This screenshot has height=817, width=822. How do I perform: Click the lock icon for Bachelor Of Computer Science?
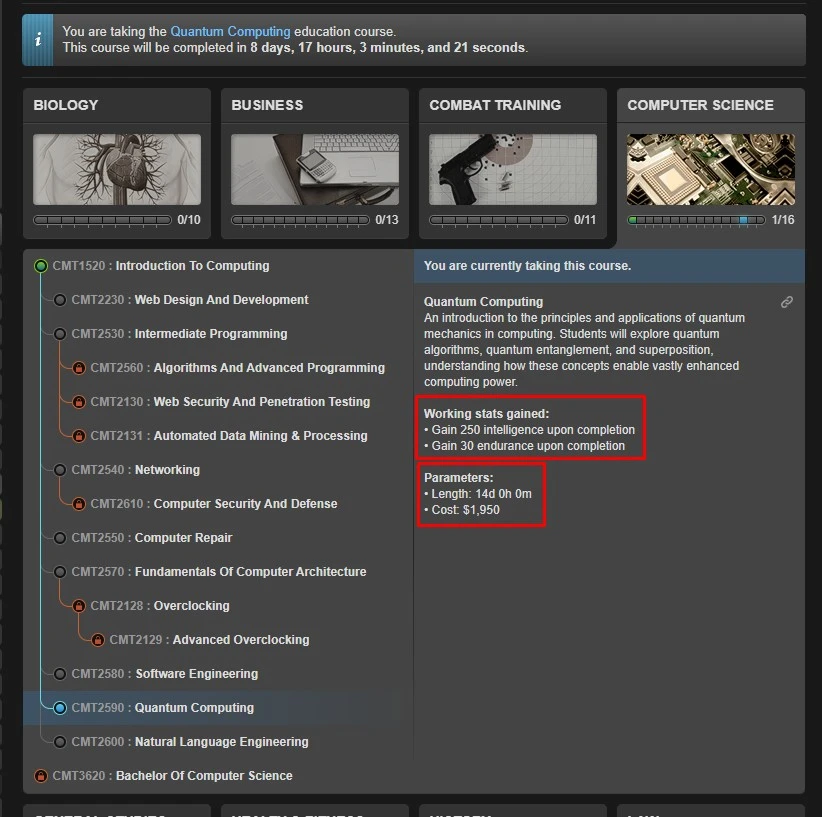click(41, 776)
